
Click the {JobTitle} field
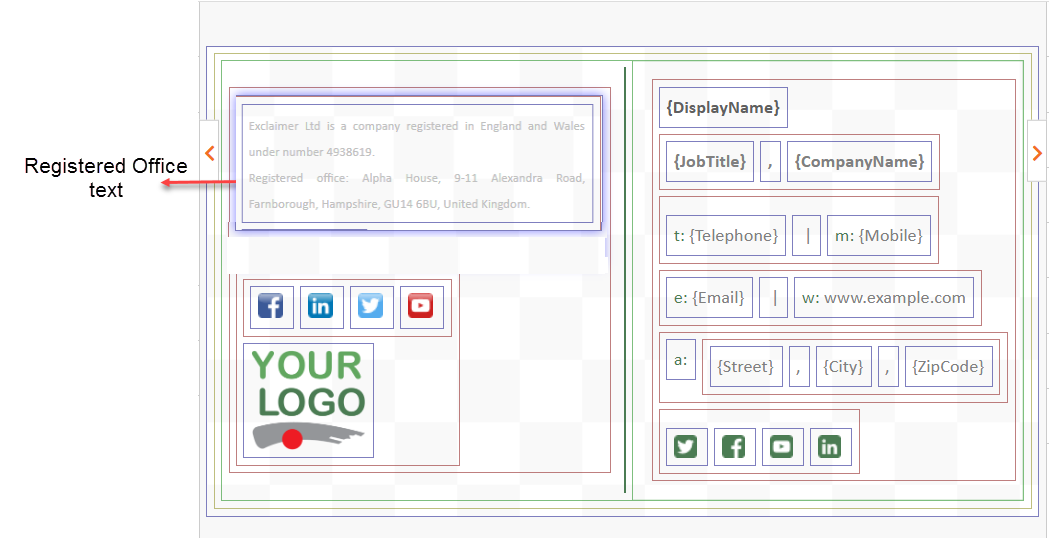tap(710, 161)
